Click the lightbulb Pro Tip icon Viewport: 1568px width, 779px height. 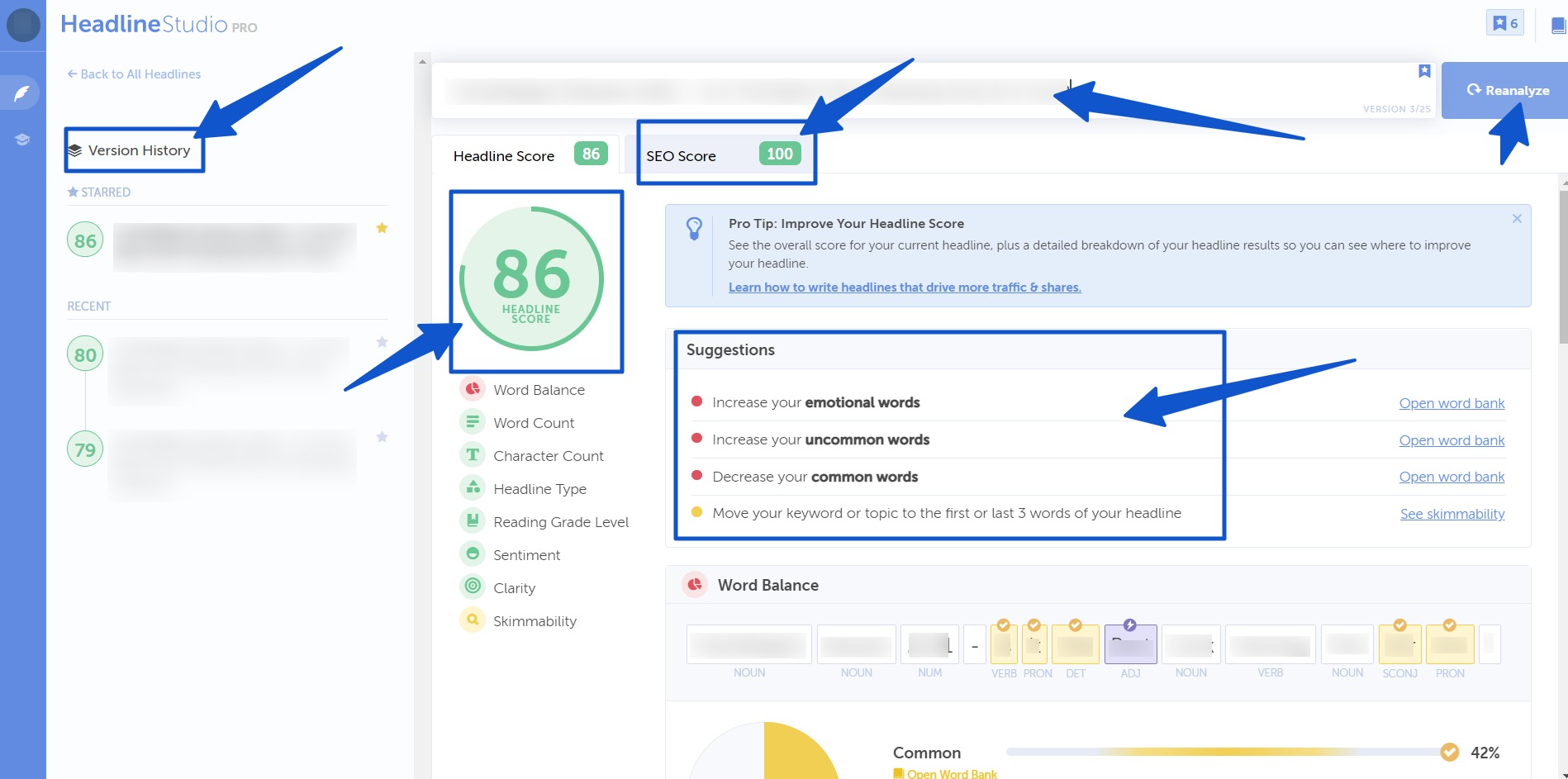pyautogui.click(x=694, y=228)
